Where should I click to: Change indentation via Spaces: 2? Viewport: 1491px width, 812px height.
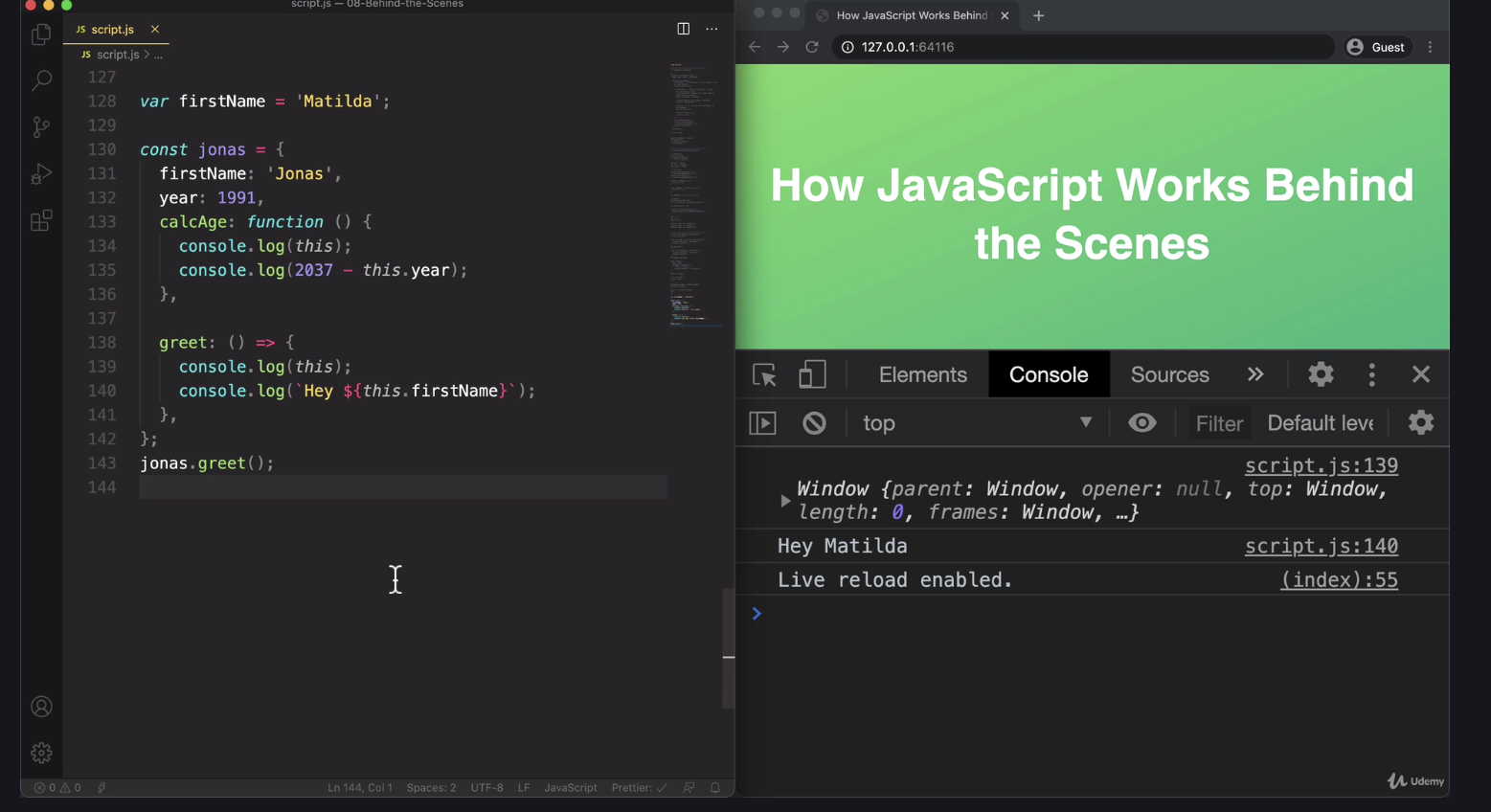[431, 788]
